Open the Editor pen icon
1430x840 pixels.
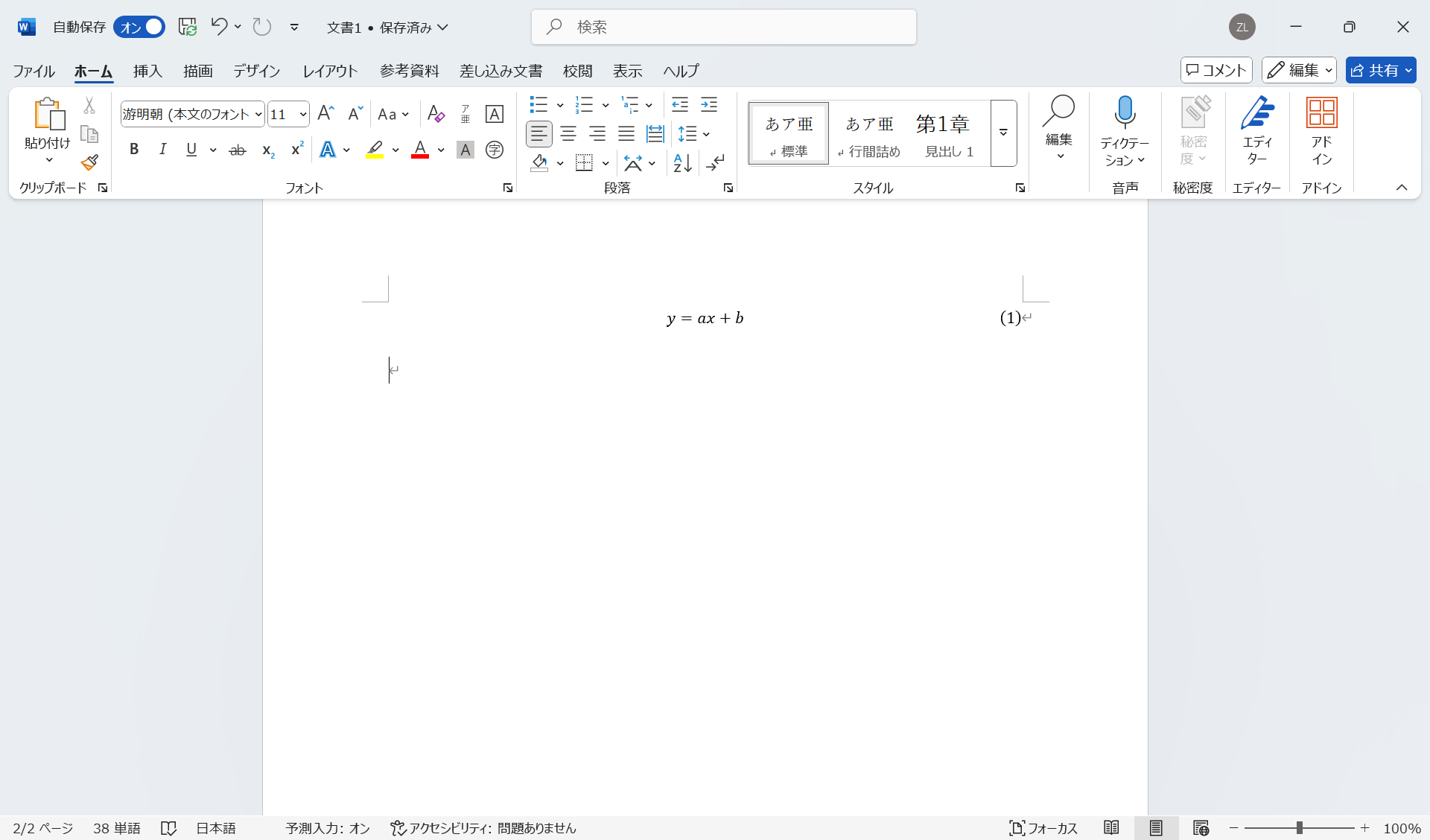click(1257, 113)
